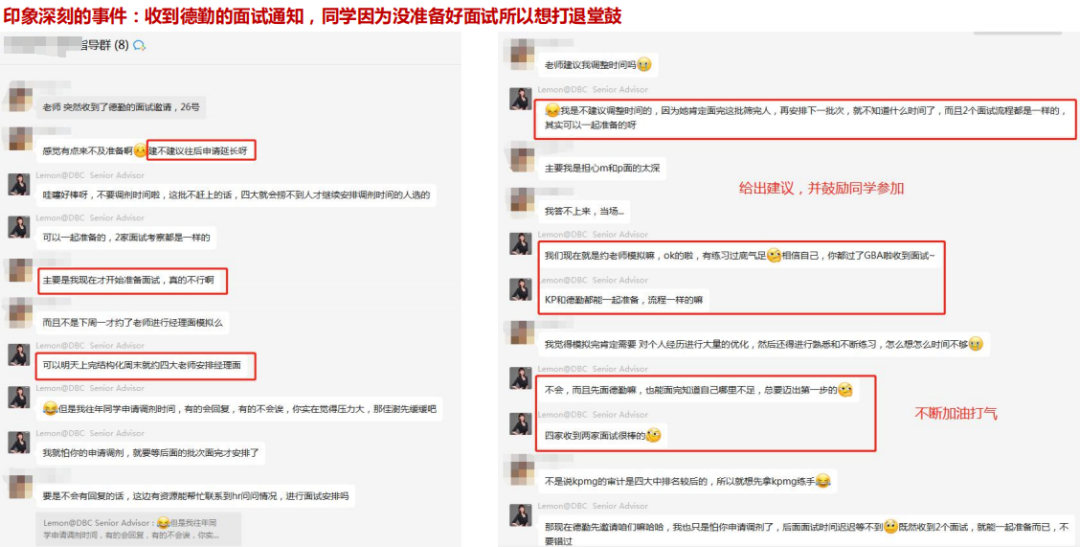1080x547 pixels.
Task: Click the sender name 'Lemon@DBC Senior Advisor' above '不会,而且先面德勤嘛'
Action: (593, 369)
